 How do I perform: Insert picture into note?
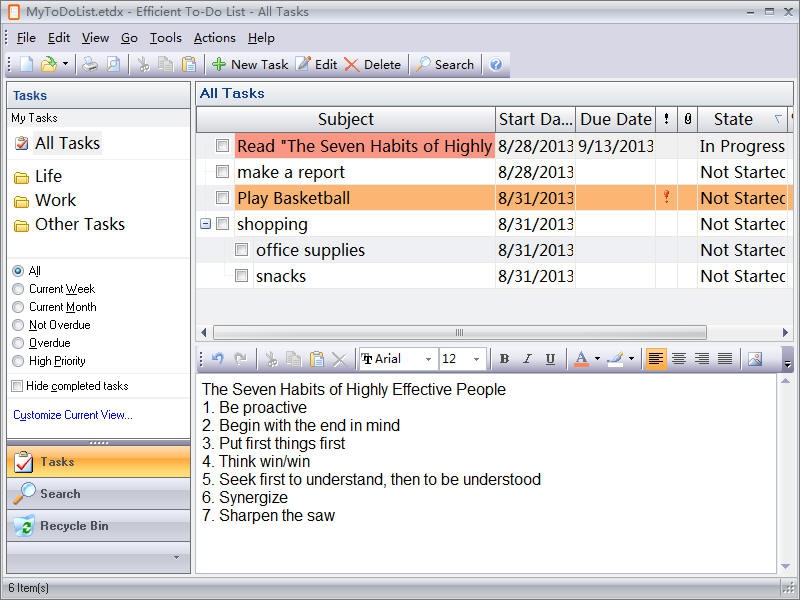click(755, 359)
